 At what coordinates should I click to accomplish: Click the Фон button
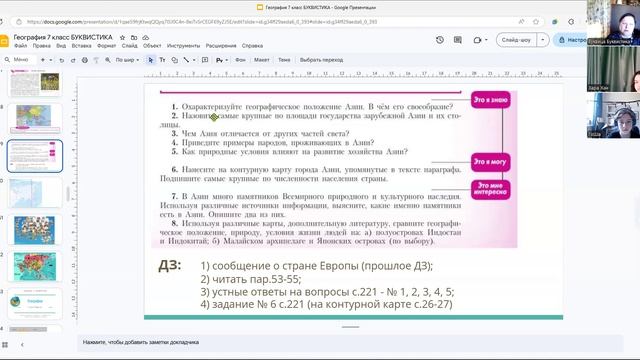coord(240,60)
